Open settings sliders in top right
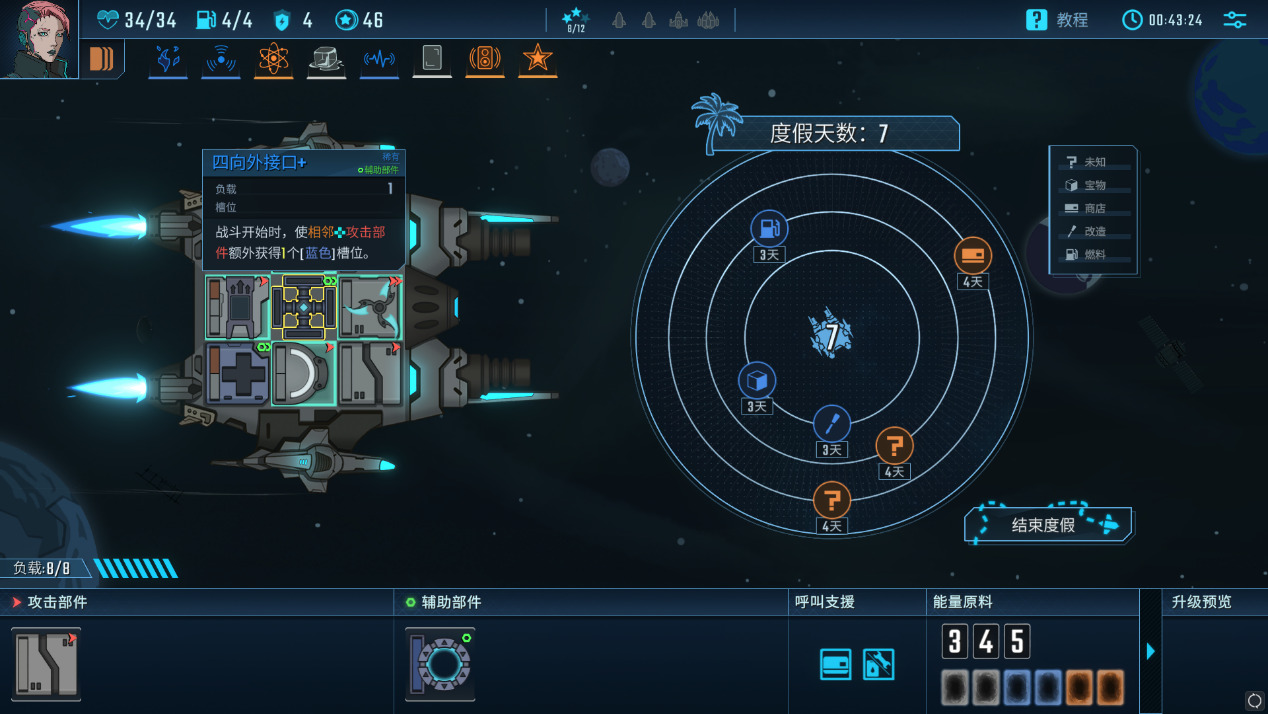 click(1235, 19)
